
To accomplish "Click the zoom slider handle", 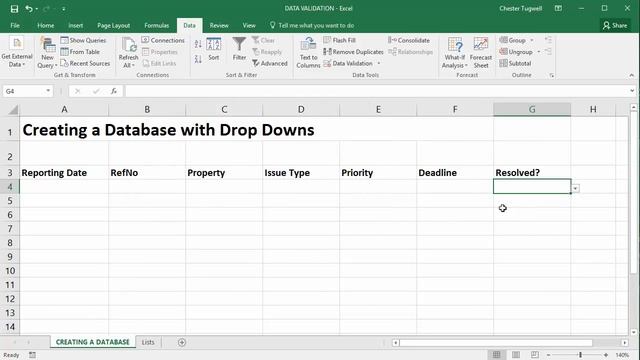I will pyautogui.click(x=580, y=355).
